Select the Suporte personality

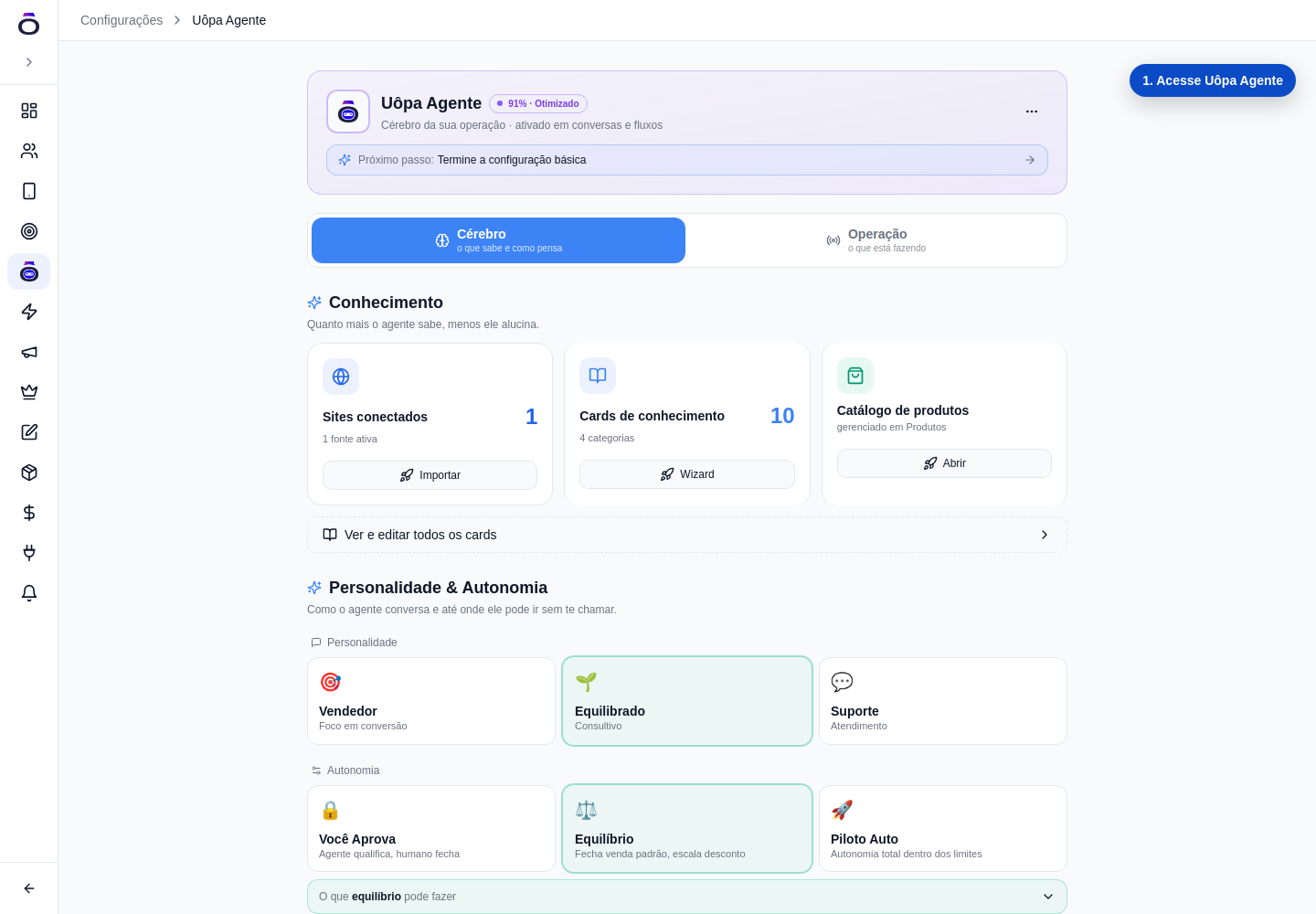point(943,701)
